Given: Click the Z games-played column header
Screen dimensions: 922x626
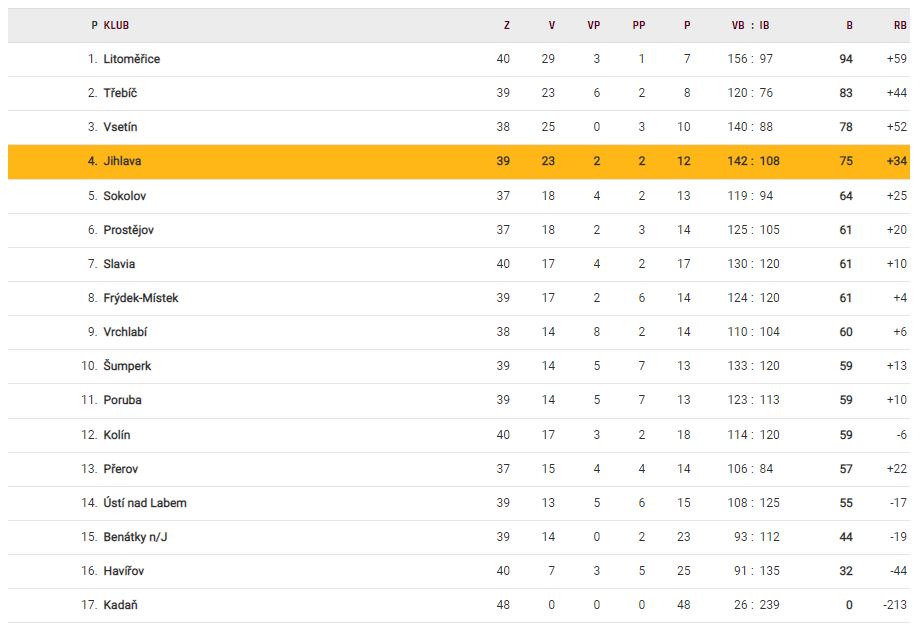Looking at the screenshot, I should click(506, 25).
